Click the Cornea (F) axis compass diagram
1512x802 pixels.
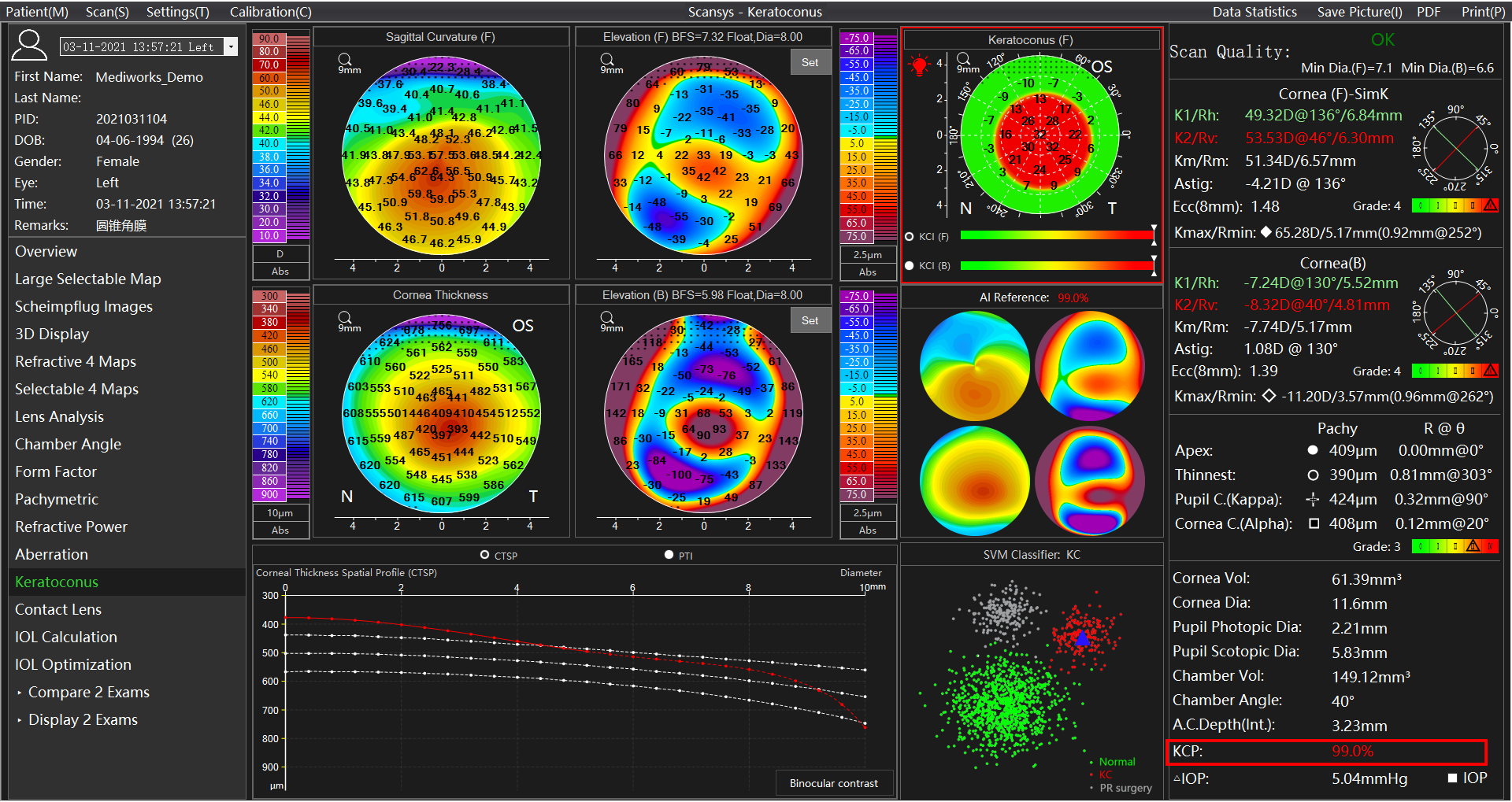(1455, 148)
